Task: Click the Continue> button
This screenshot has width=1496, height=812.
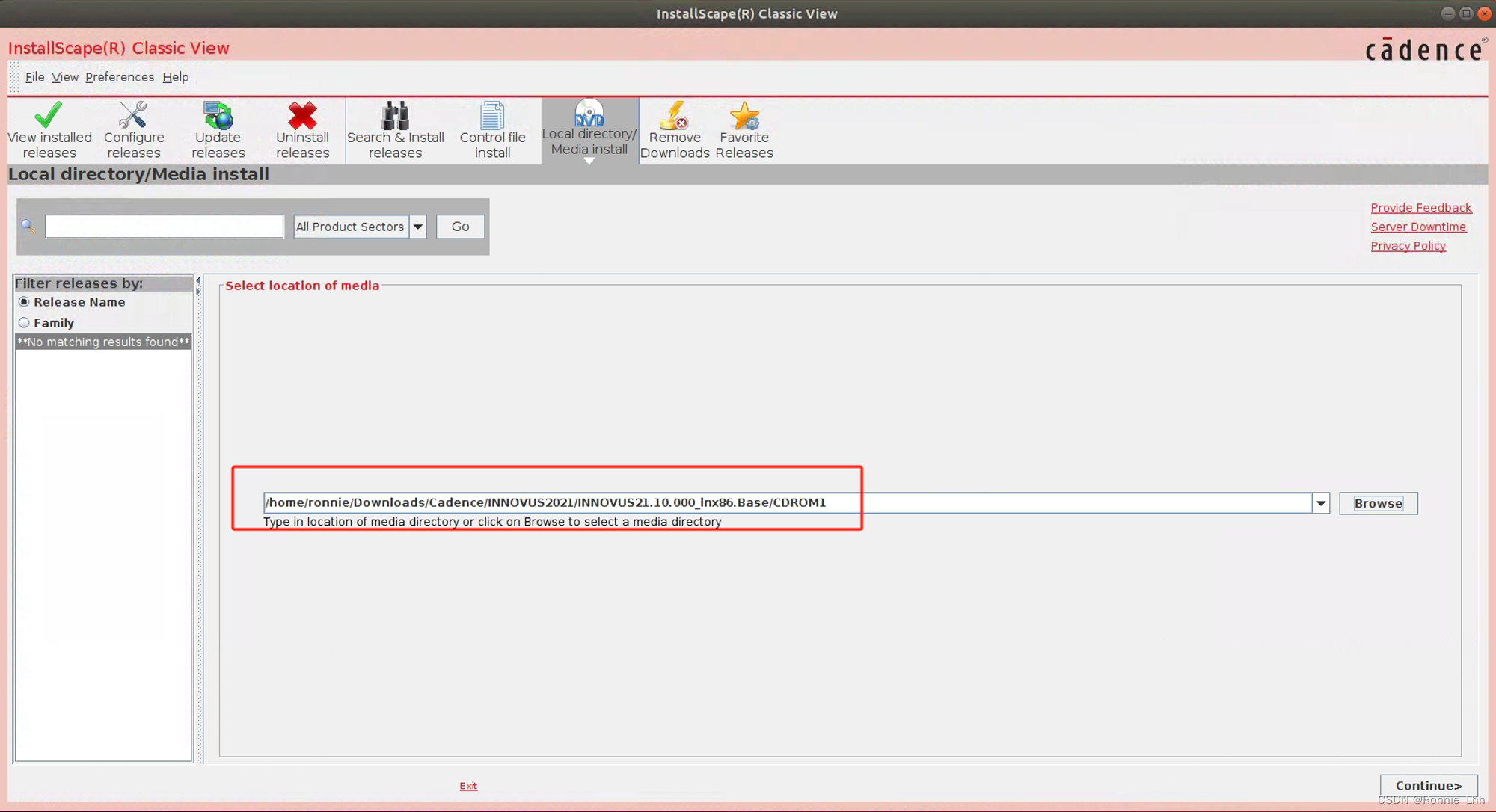Action: pos(1429,785)
